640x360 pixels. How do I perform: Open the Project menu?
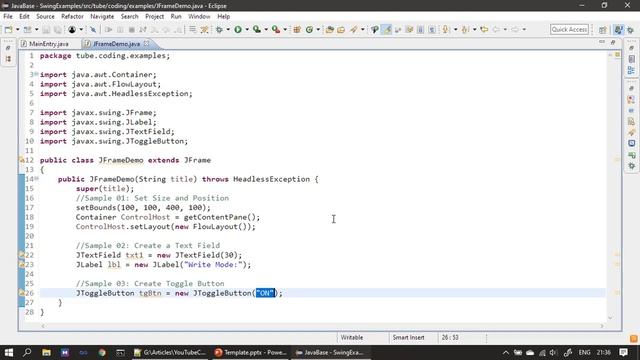tap(154, 16)
